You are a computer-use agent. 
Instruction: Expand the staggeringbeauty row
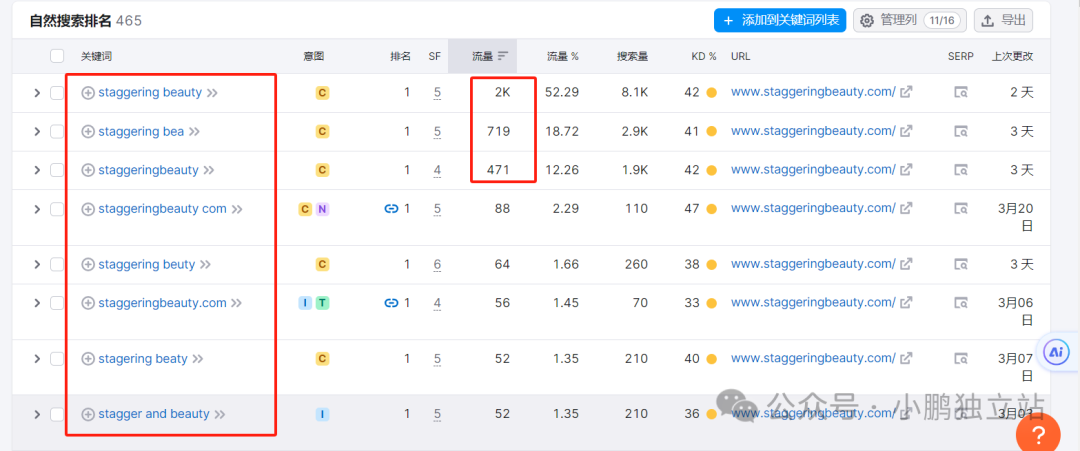(37, 169)
